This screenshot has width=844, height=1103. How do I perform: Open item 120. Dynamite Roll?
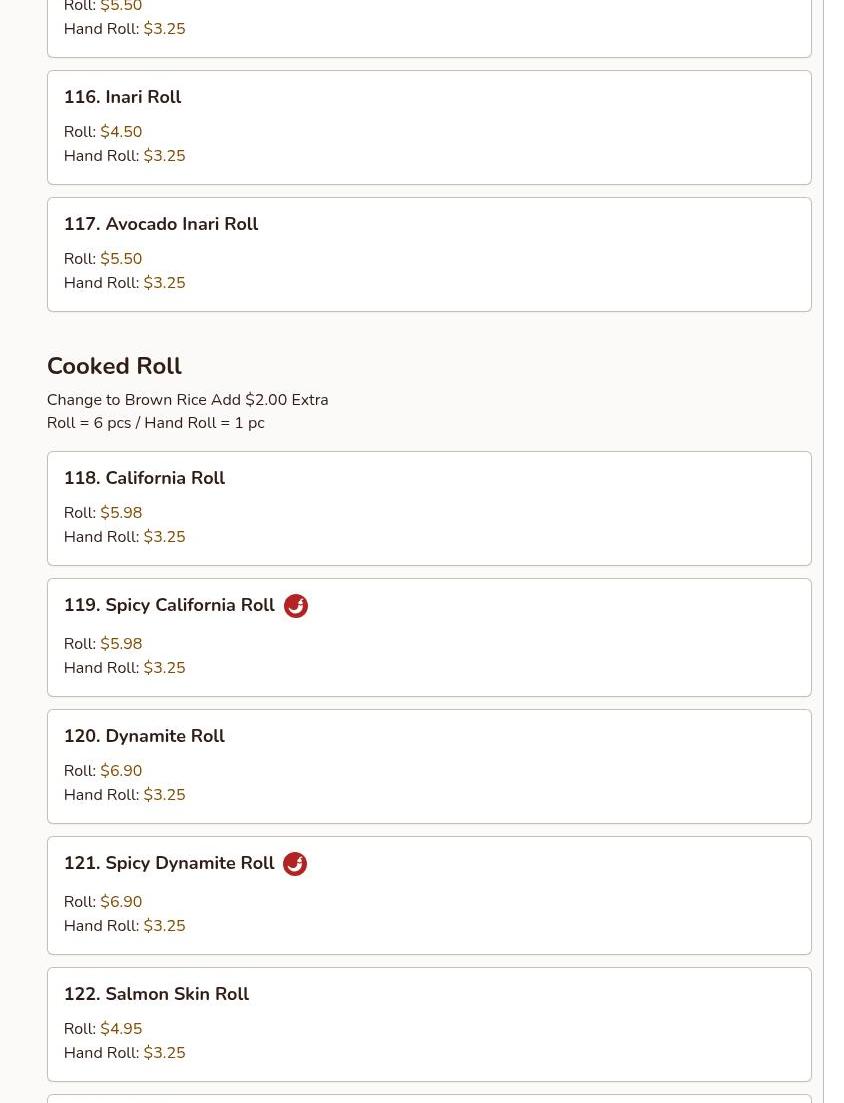[x=144, y=736]
